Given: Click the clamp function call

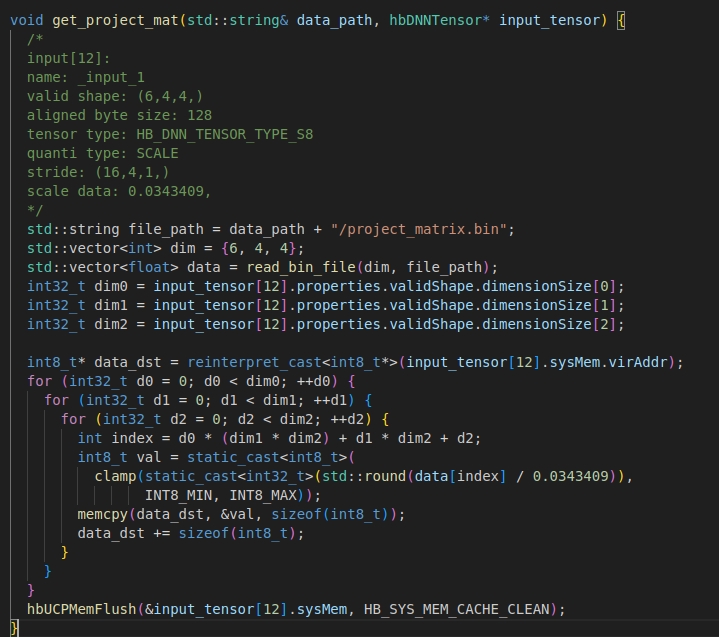Looking at the screenshot, I should [115, 476].
